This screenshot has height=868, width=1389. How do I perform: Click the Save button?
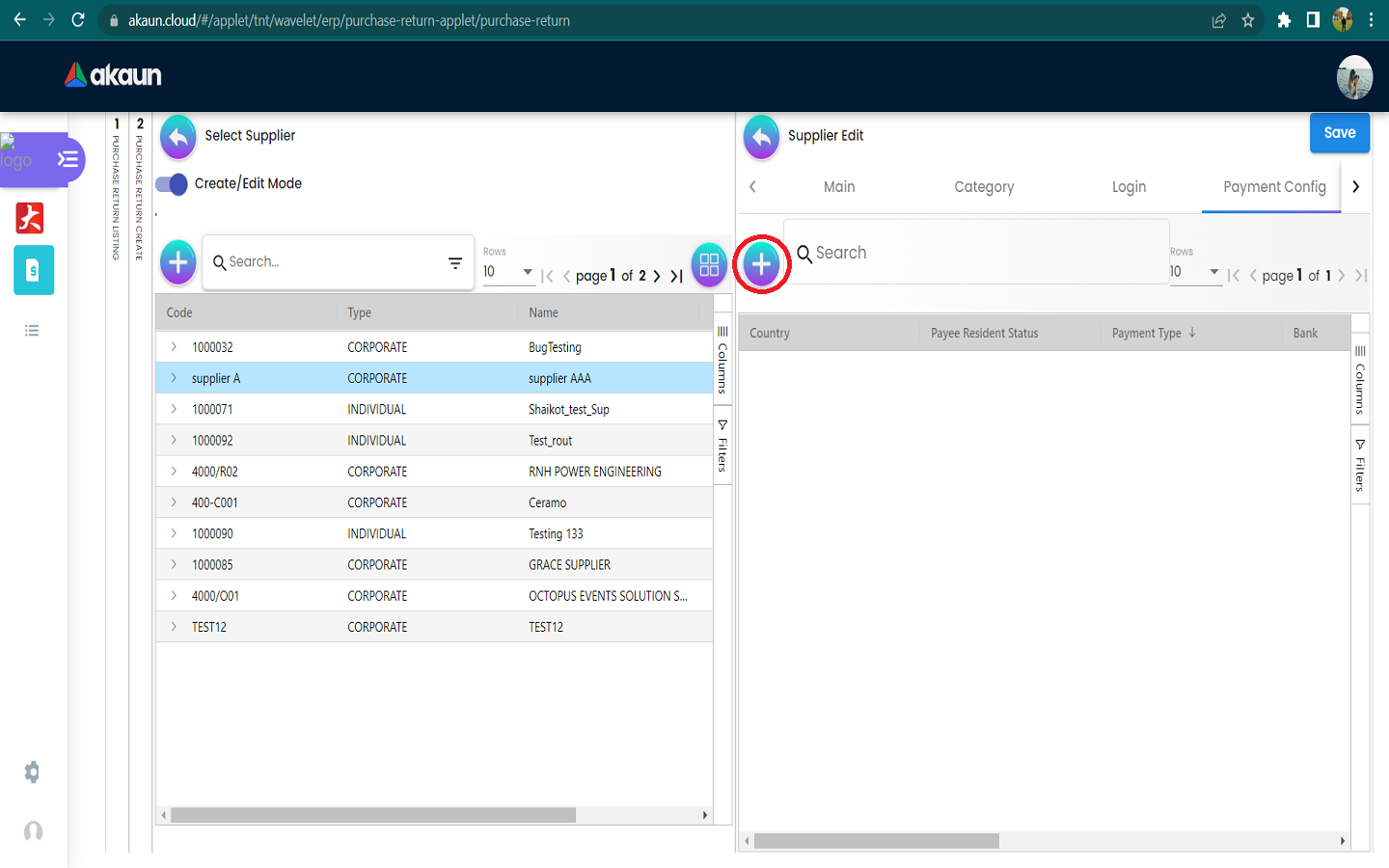pos(1339,133)
